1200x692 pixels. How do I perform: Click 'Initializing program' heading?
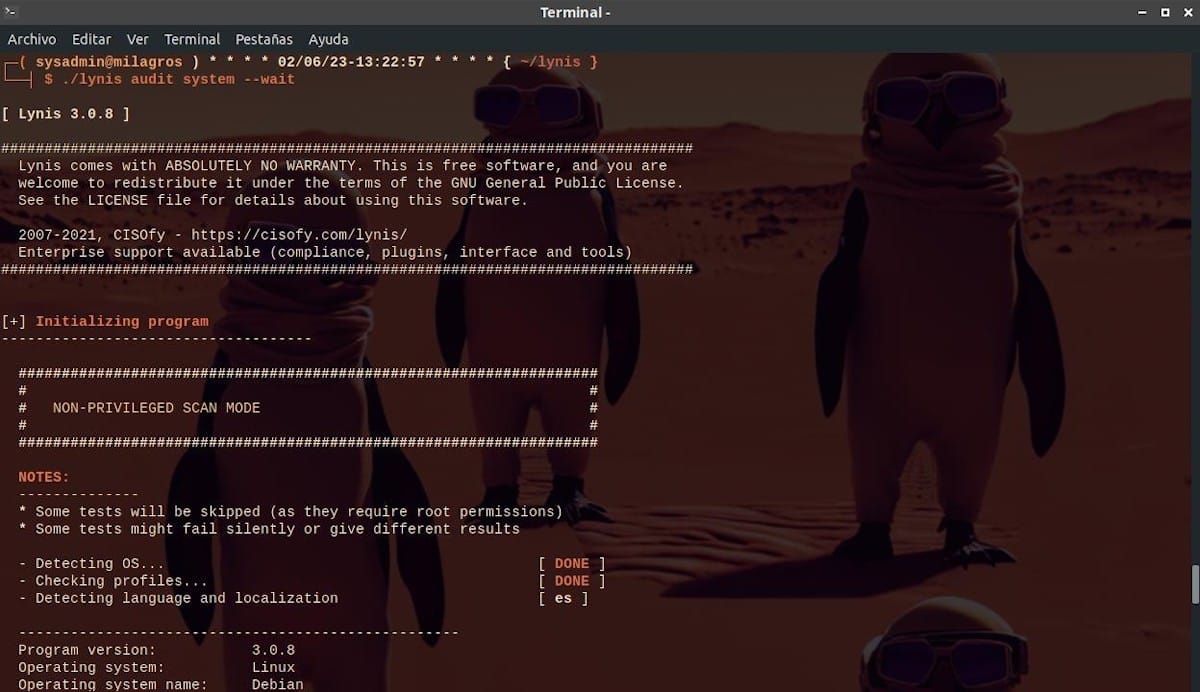(122, 321)
